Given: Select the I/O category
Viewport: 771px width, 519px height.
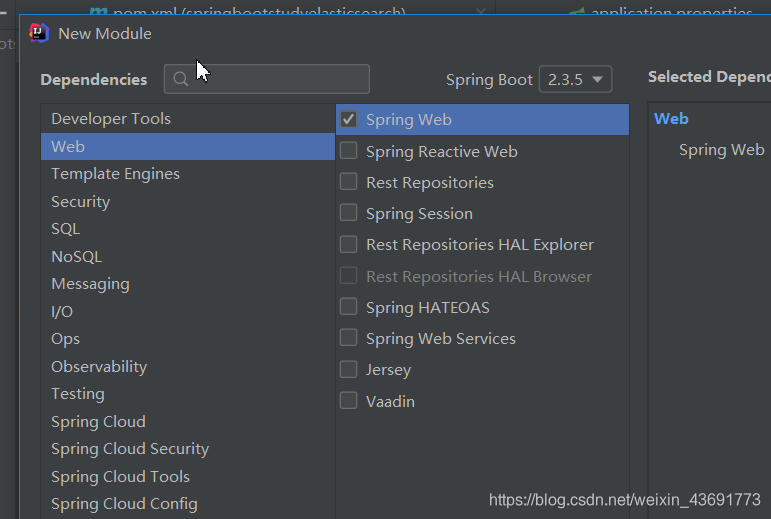Looking at the screenshot, I should [x=188, y=312].
